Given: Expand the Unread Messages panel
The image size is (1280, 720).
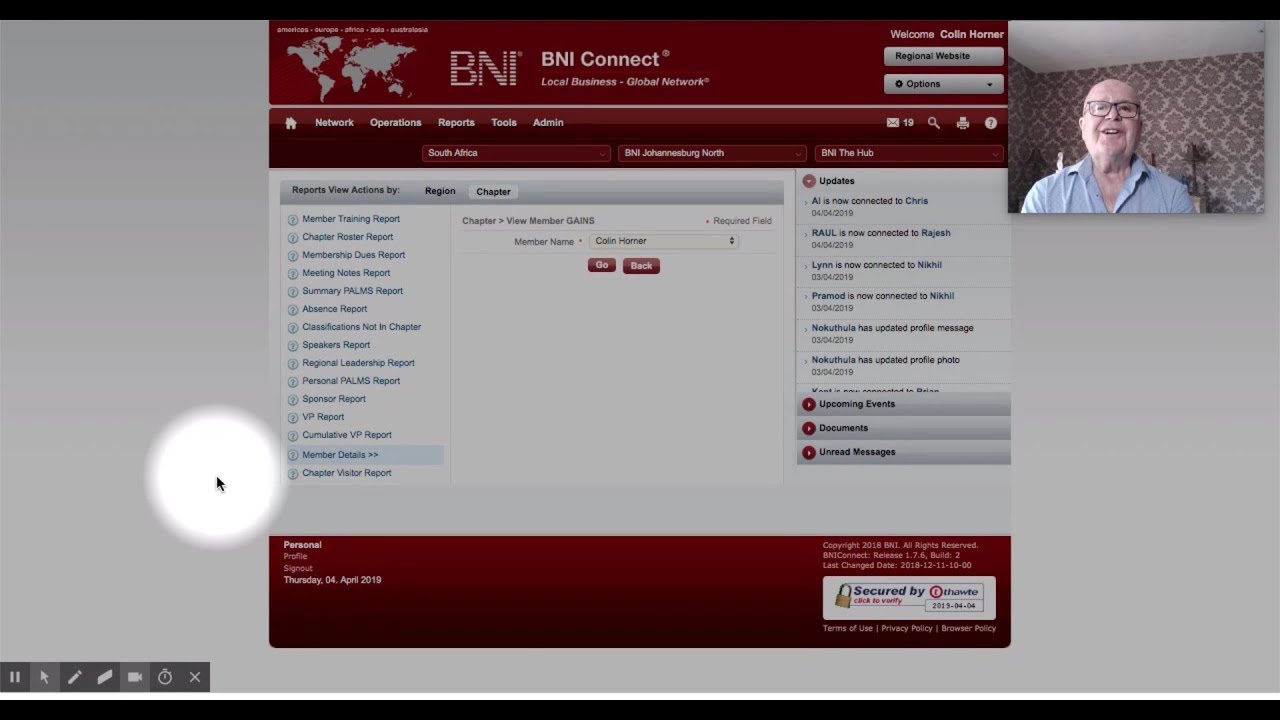Looking at the screenshot, I should (x=809, y=452).
